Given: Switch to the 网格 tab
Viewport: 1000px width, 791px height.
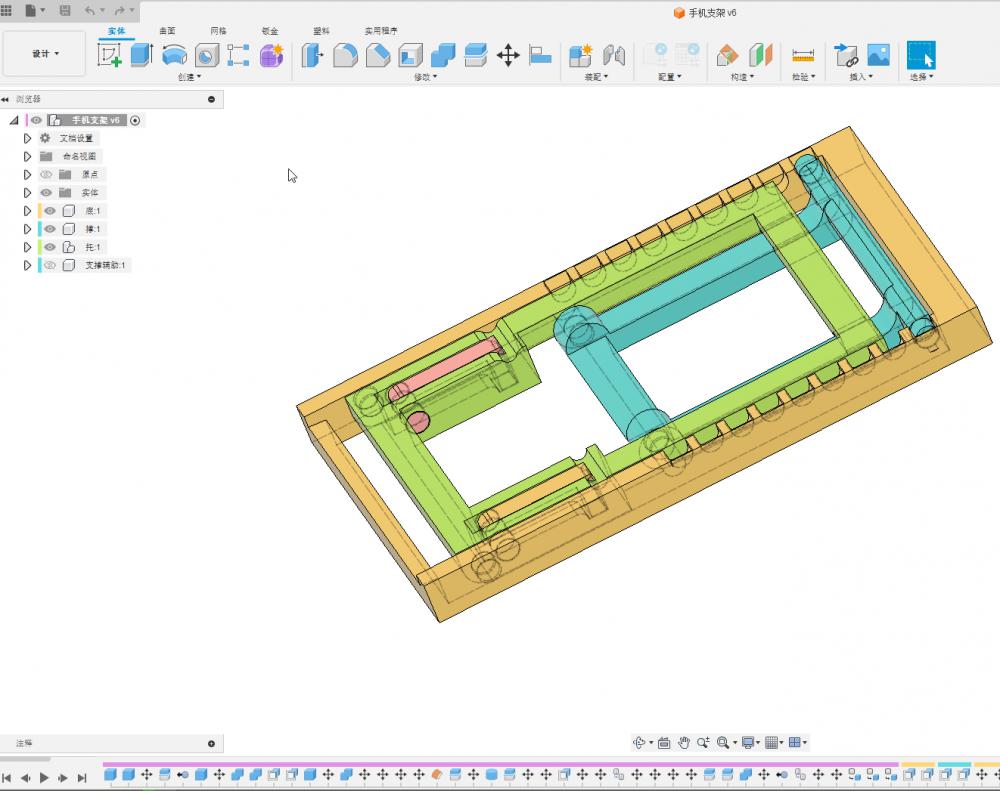Looking at the screenshot, I should click(218, 31).
